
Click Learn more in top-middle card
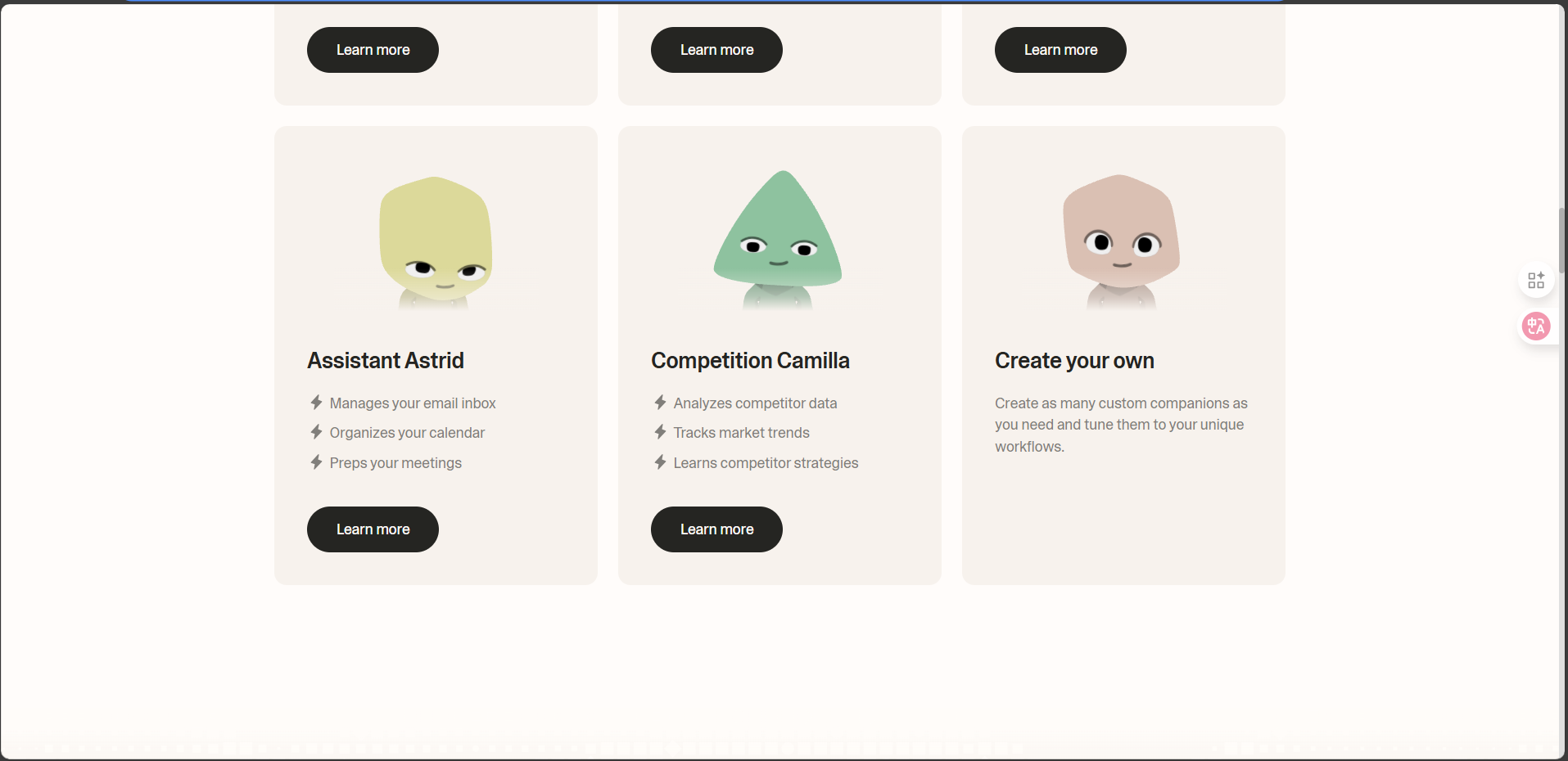(716, 50)
